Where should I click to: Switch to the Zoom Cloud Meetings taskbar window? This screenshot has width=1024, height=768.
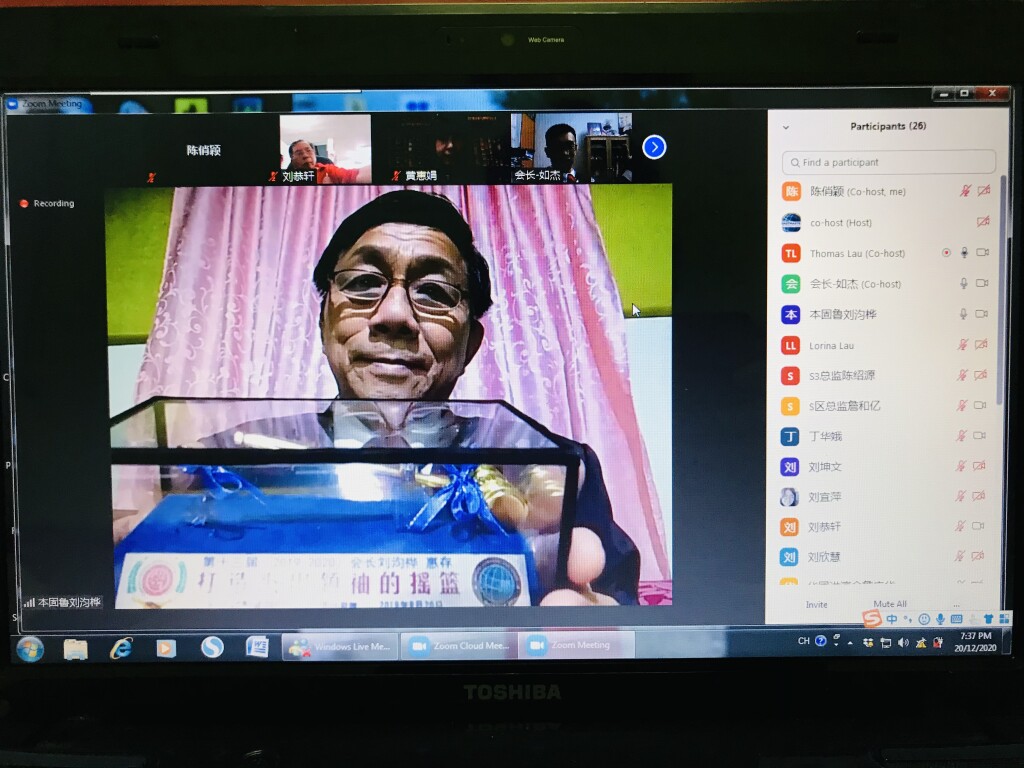pyautogui.click(x=459, y=646)
